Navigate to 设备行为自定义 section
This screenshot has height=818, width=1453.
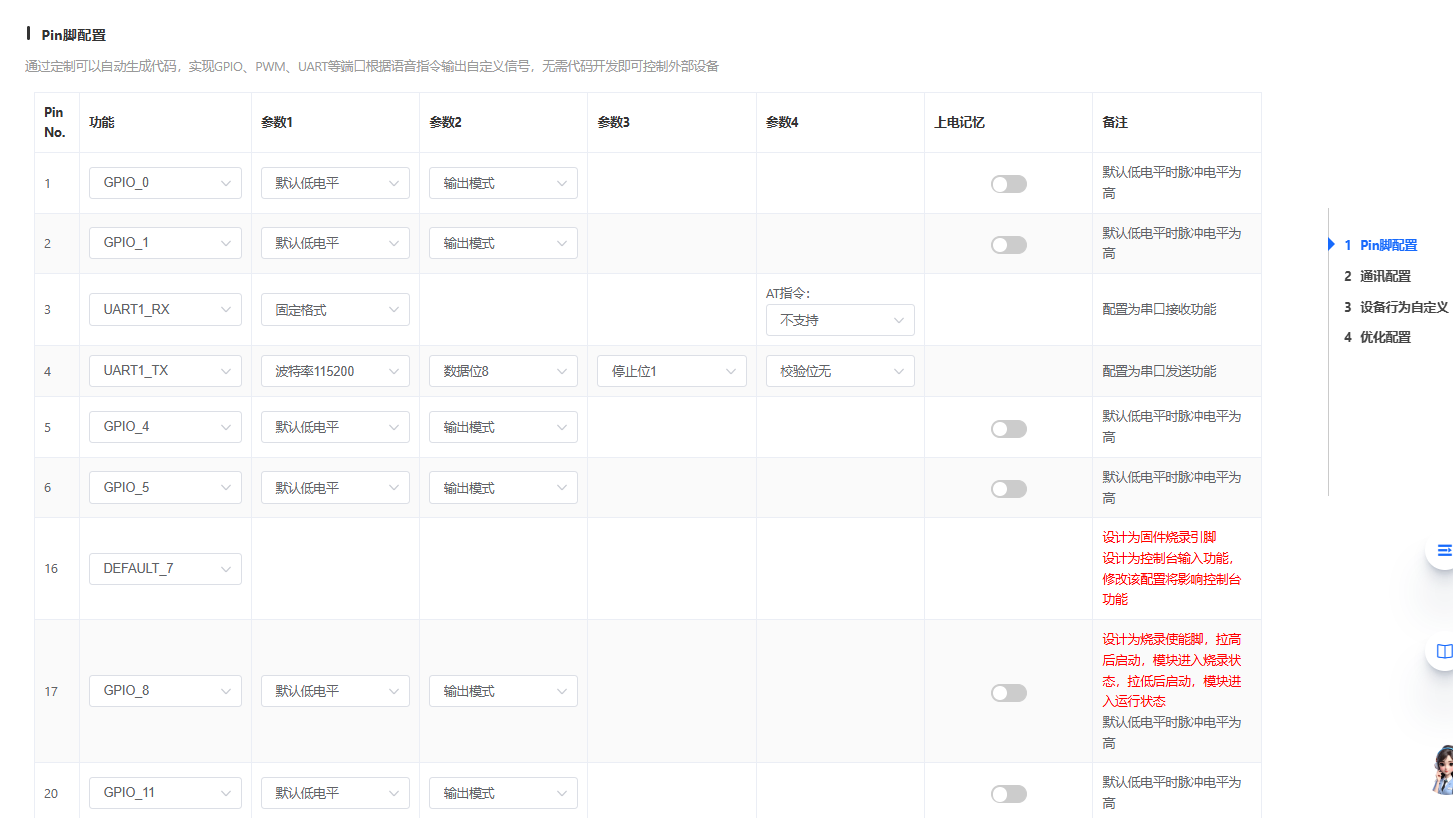[x=1396, y=307]
